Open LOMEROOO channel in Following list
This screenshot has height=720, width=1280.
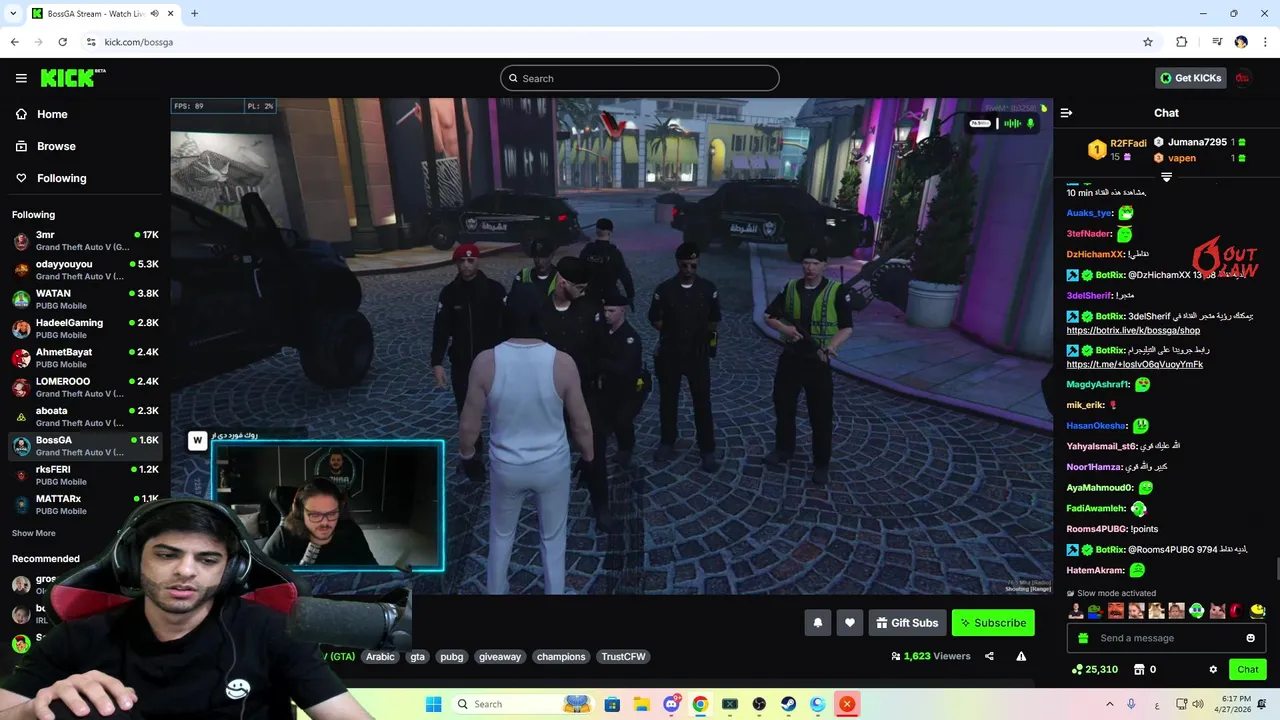[x=85, y=387]
